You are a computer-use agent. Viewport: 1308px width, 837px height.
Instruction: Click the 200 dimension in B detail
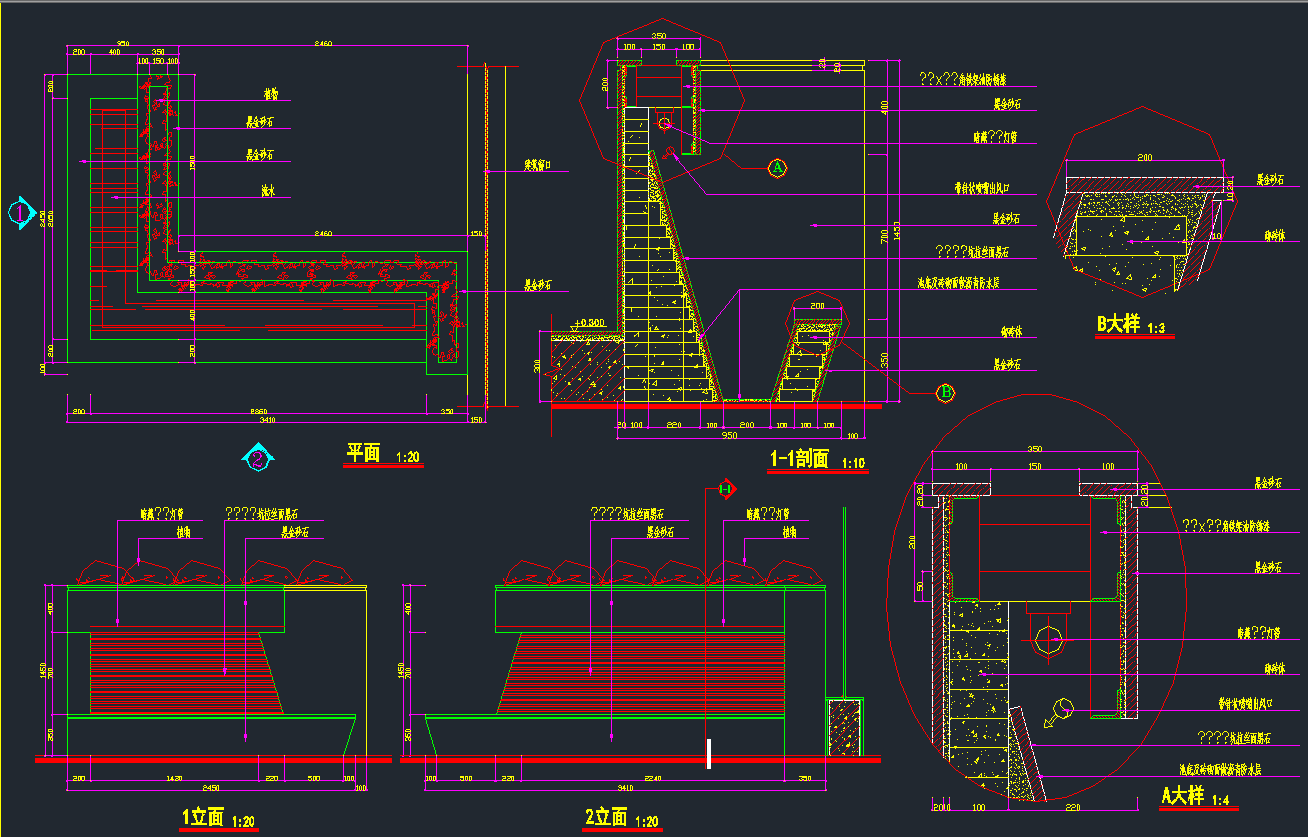click(x=1144, y=158)
